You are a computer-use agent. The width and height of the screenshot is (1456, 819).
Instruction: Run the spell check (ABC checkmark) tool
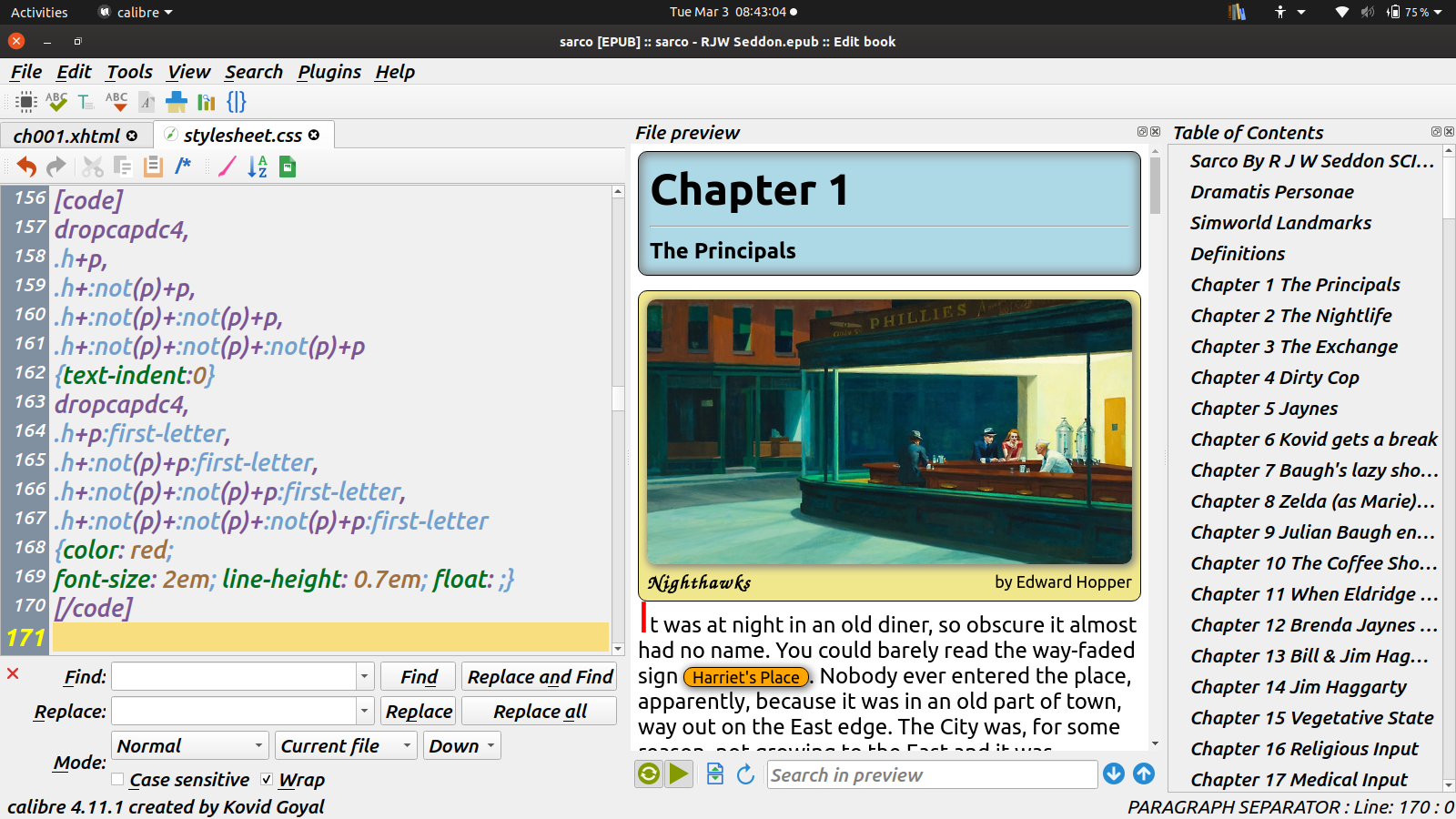click(56, 102)
